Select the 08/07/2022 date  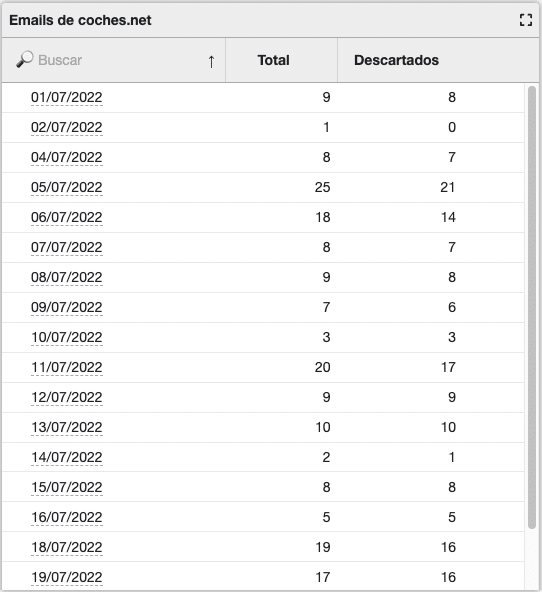point(66,278)
